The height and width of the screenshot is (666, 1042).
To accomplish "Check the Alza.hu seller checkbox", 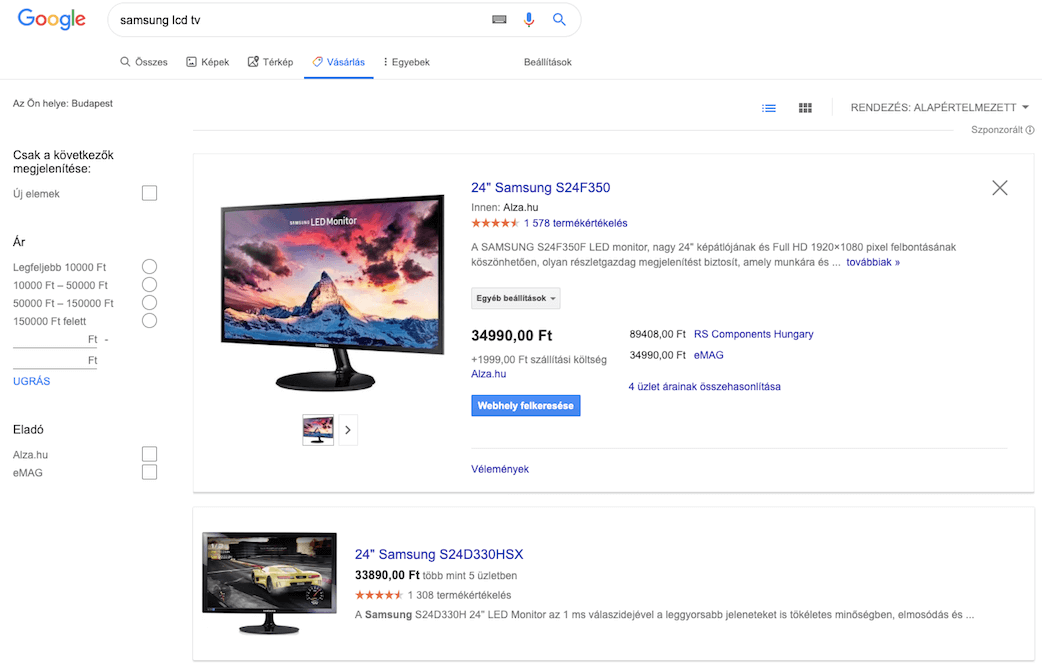I will (x=150, y=454).
